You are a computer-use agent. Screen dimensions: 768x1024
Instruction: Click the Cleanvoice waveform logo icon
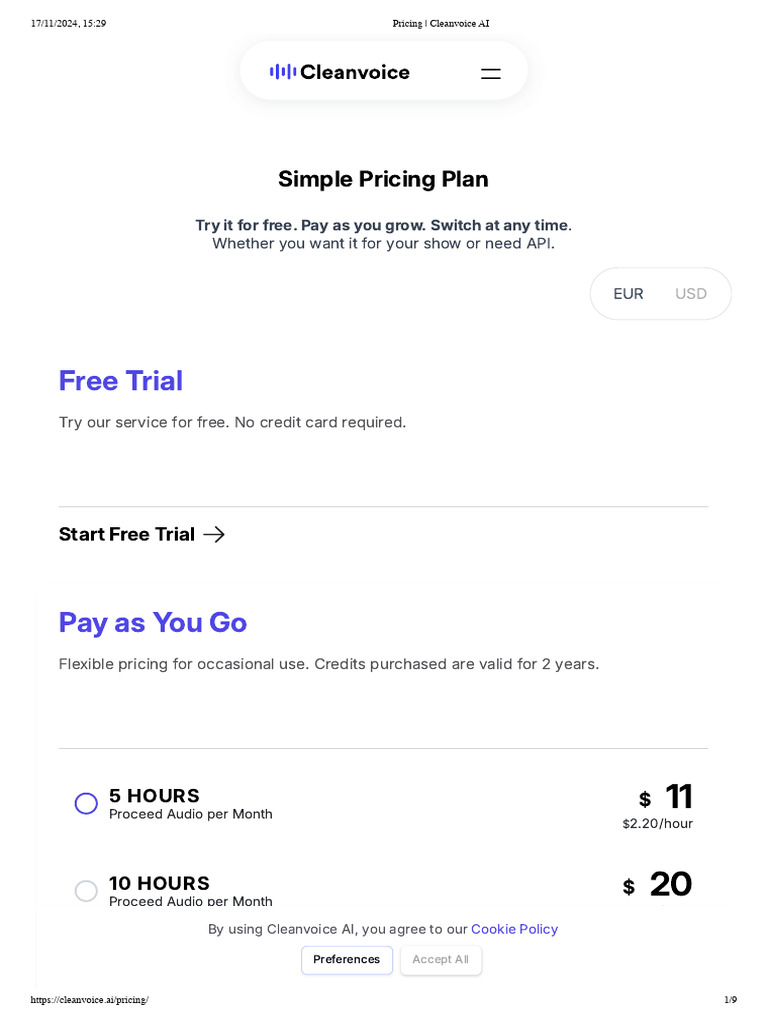tap(282, 72)
